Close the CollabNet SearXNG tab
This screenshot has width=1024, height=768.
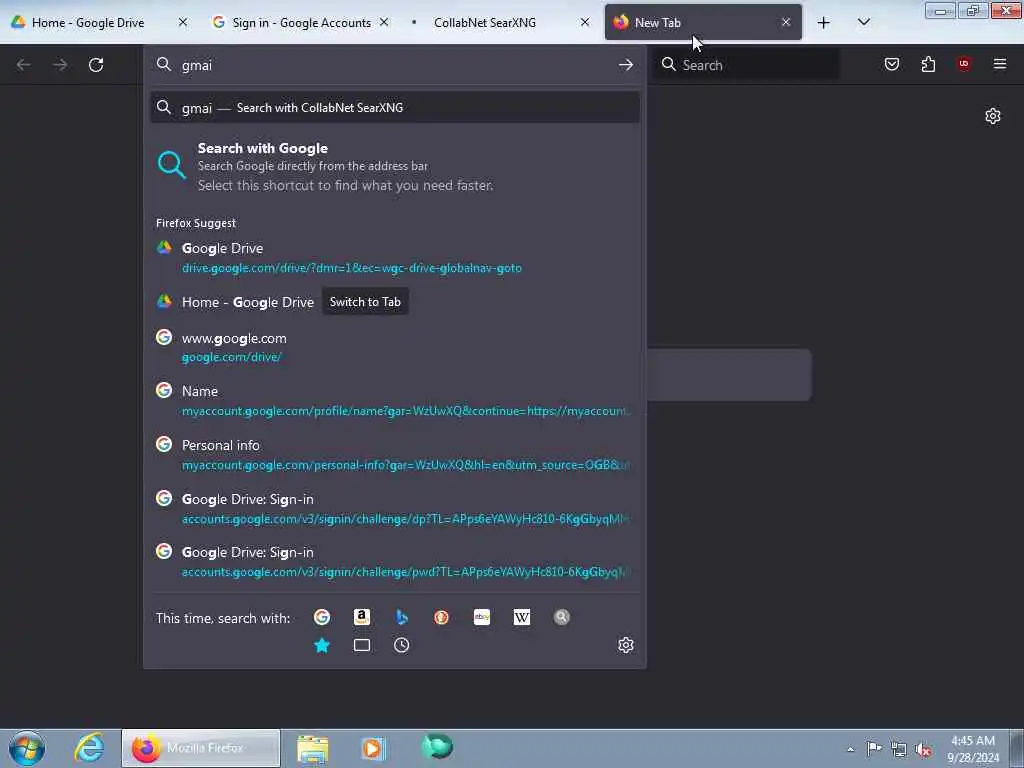[585, 22]
